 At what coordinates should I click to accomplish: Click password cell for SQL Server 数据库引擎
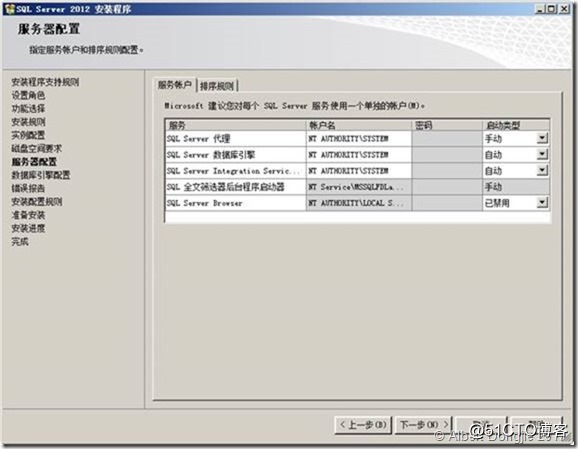tap(447, 155)
